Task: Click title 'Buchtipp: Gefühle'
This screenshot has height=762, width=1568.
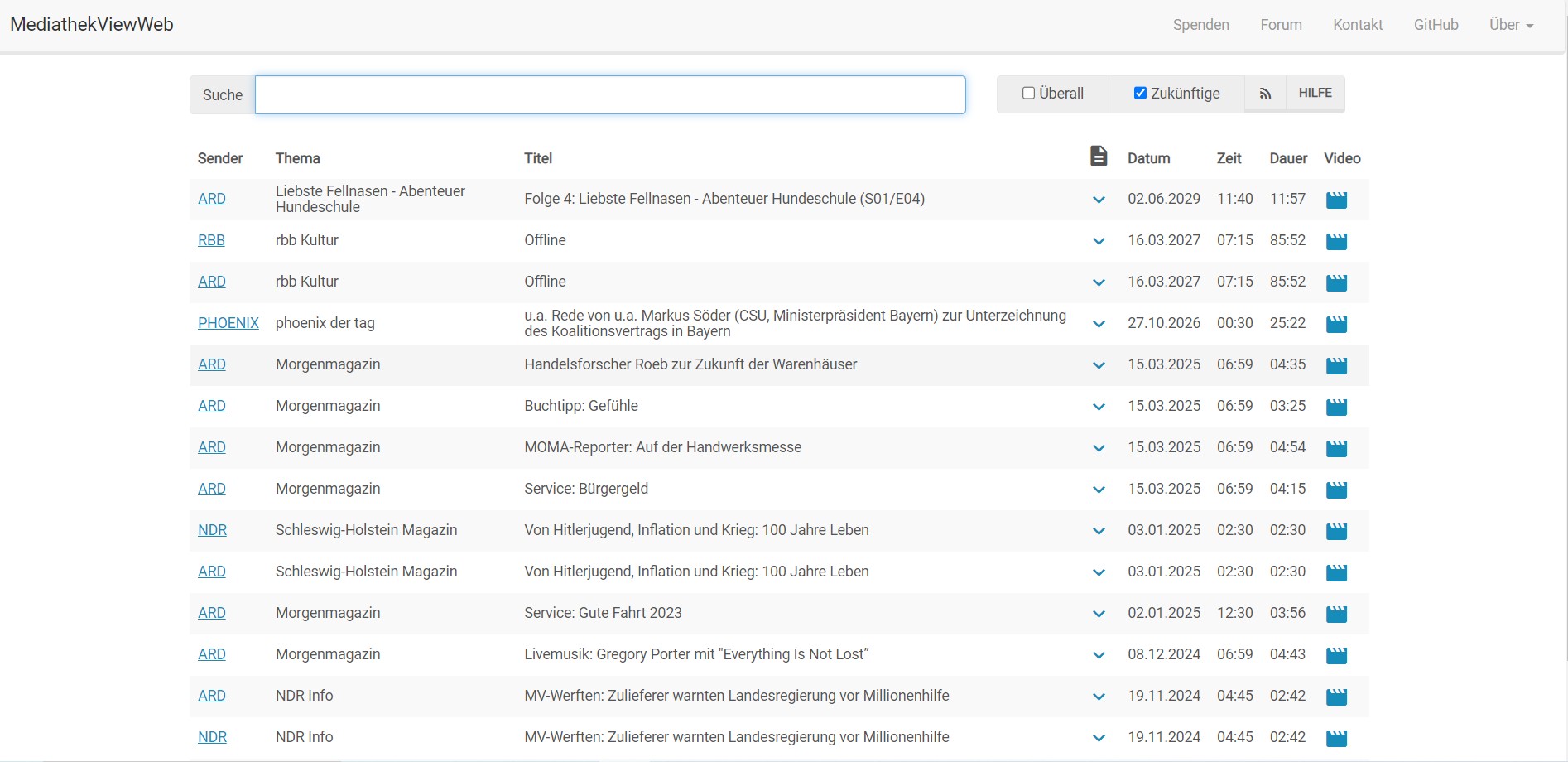Action: [581, 406]
